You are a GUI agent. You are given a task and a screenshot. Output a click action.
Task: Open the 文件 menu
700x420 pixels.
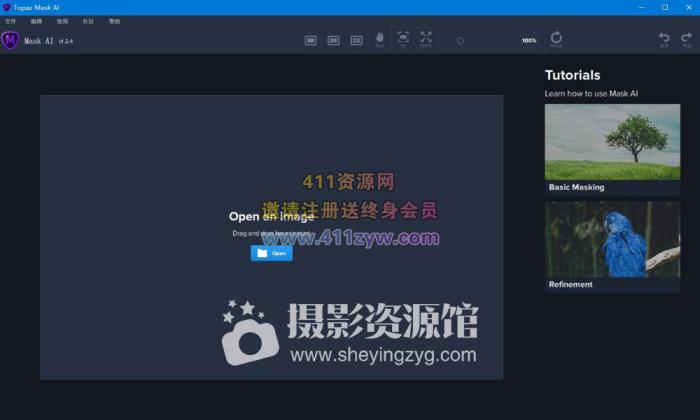[11, 20]
